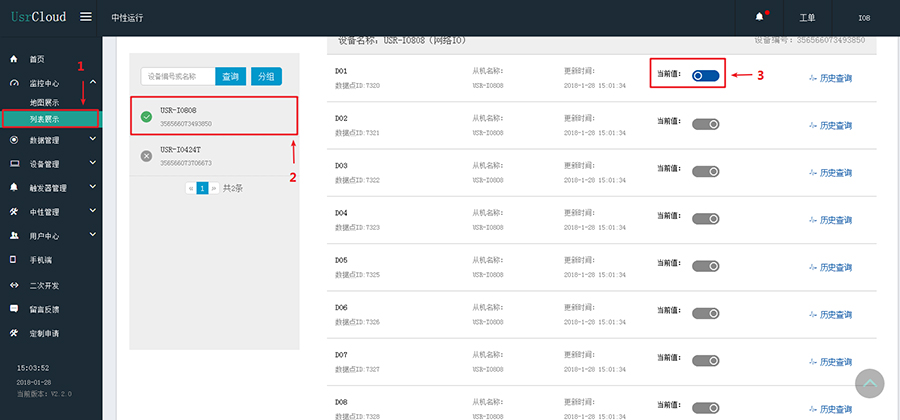Image resolution: width=900 pixels, height=420 pixels.
Task: Click the 手机端 phone icon in sidebar
Action: pos(13,259)
